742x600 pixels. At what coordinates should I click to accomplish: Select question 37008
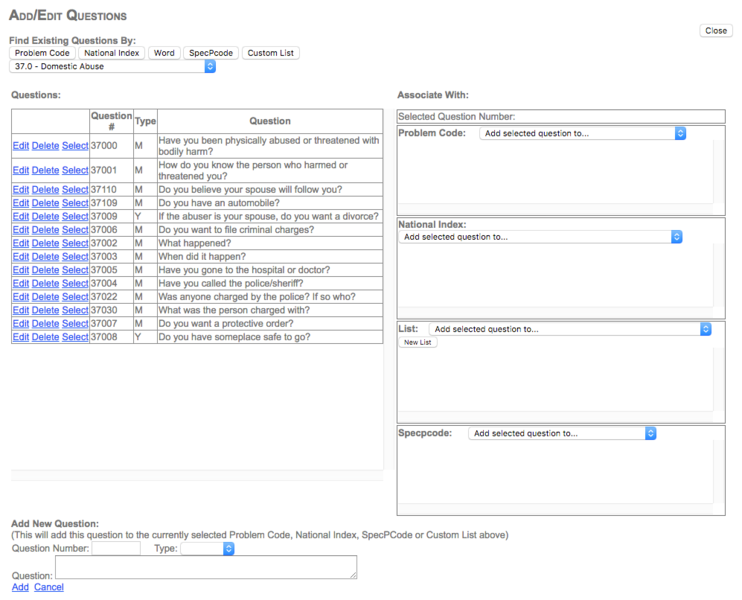pyautogui.click(x=75, y=337)
